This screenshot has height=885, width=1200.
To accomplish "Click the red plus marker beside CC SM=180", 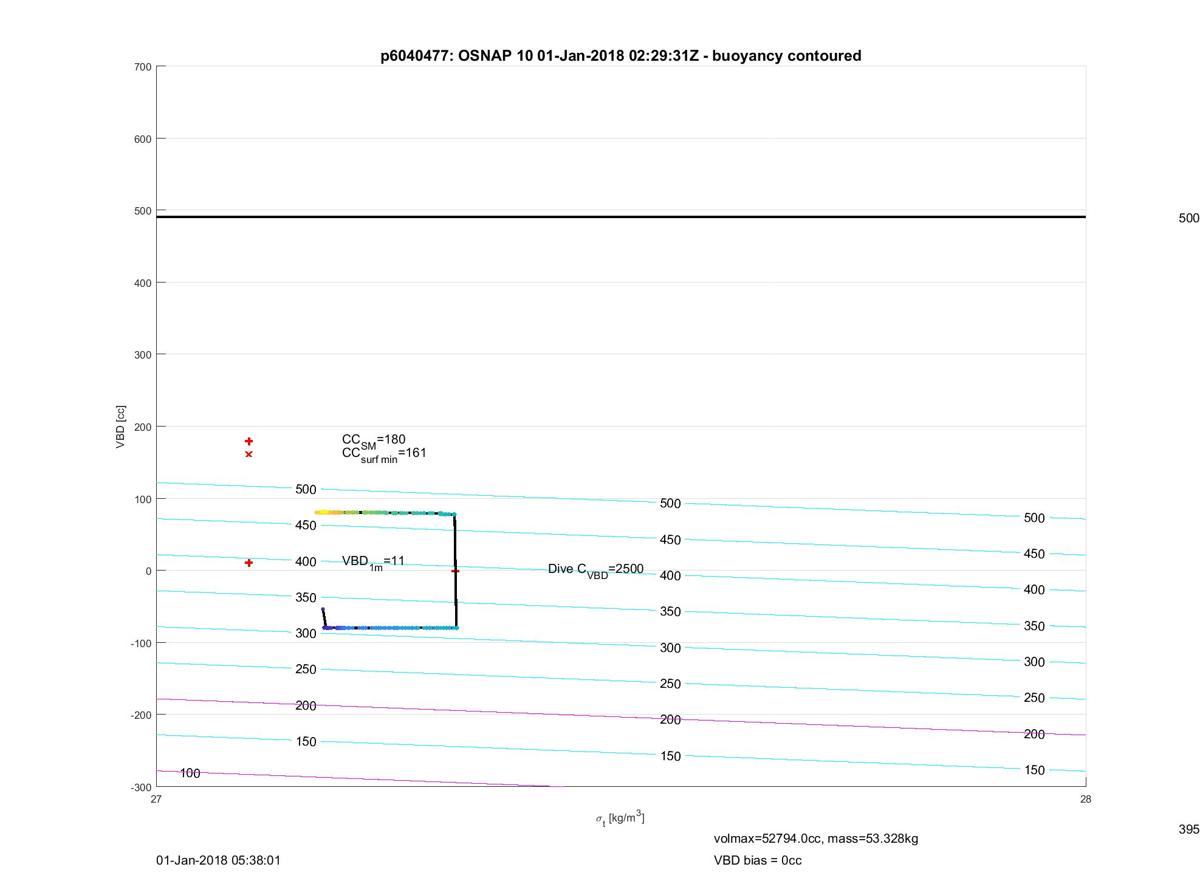I will [x=249, y=441].
